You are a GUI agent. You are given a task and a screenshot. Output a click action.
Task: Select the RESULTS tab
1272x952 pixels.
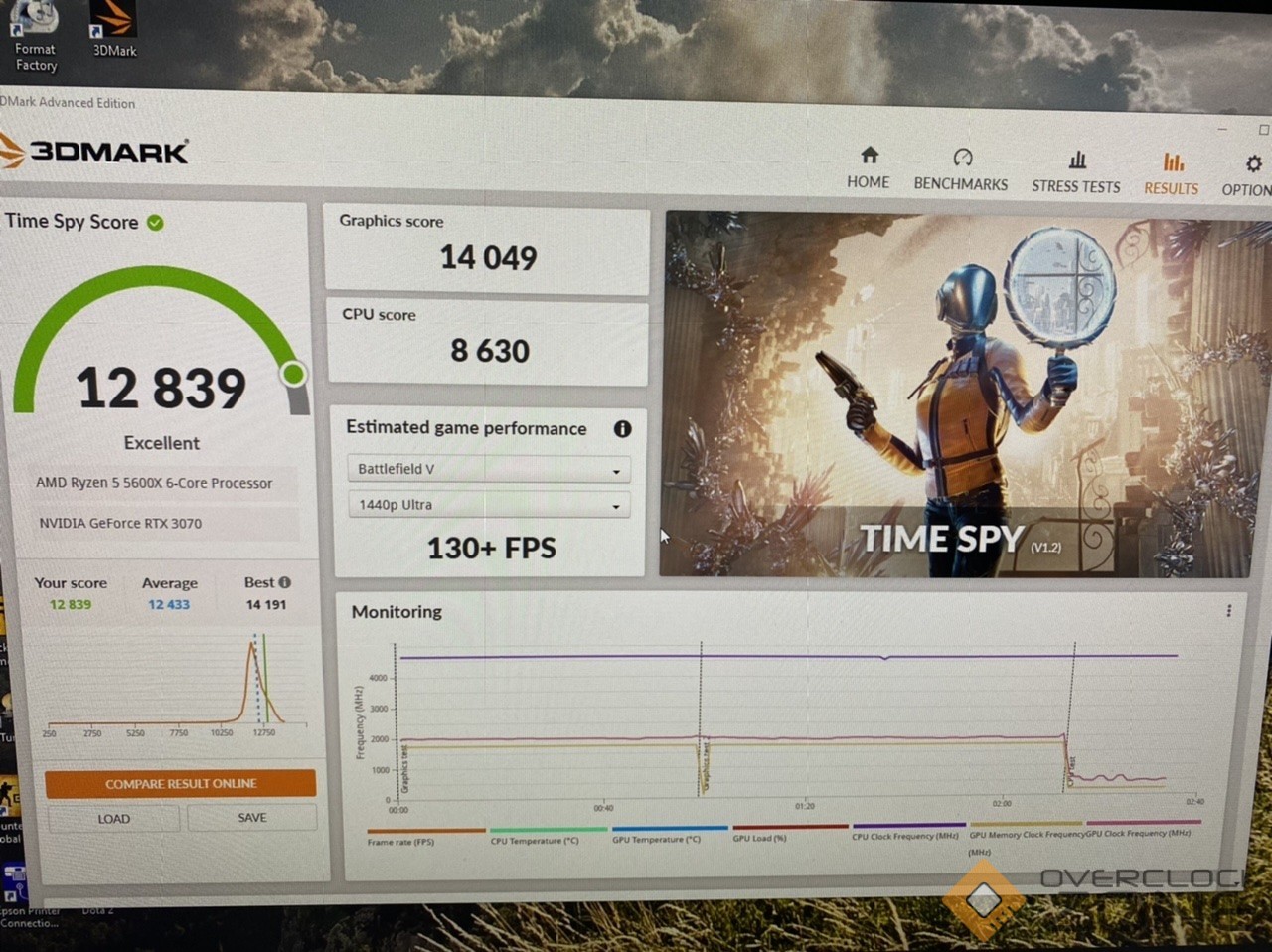1171,174
